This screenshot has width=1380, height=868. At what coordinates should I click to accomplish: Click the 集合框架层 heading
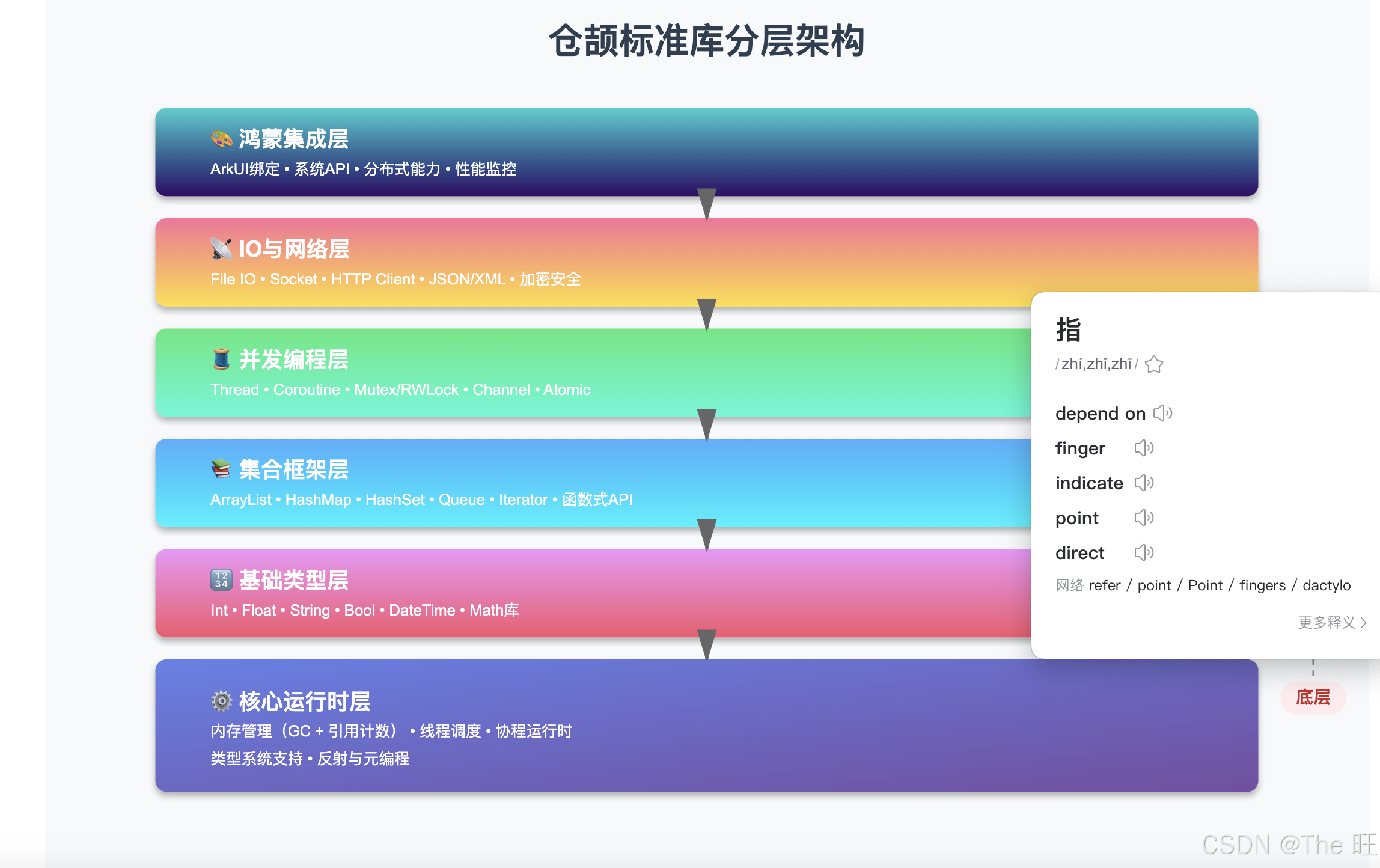tap(294, 469)
